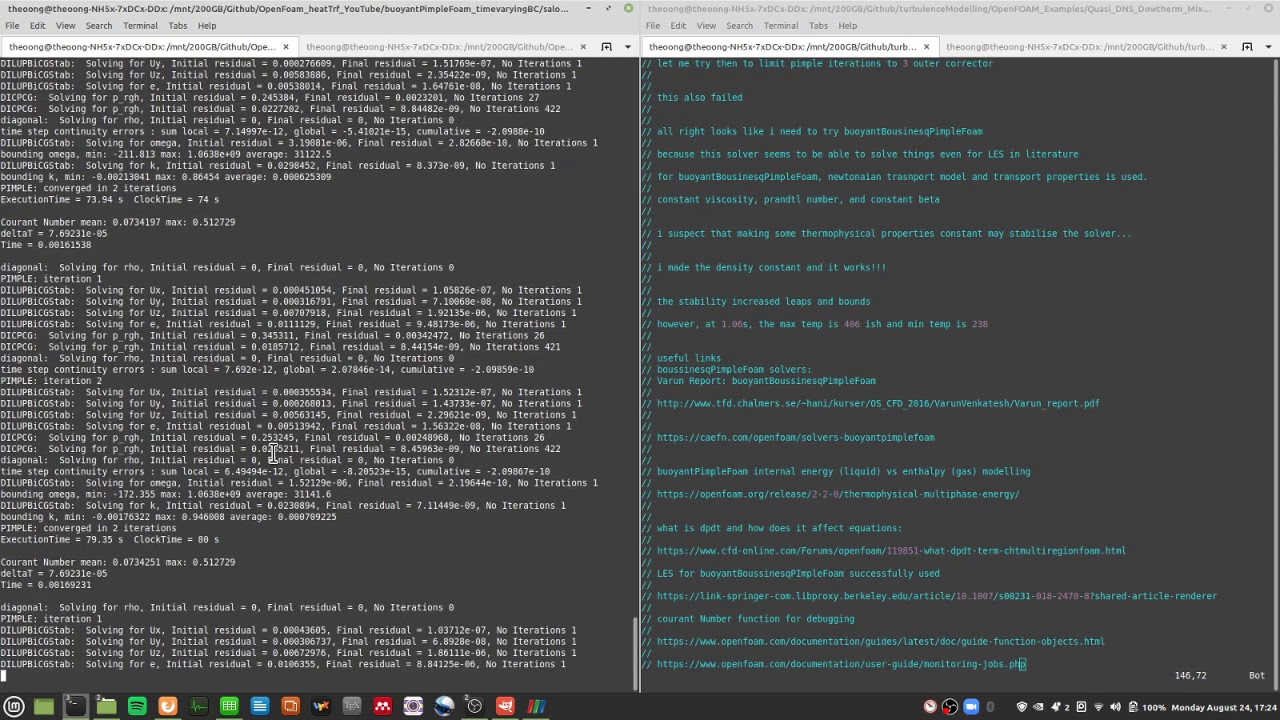Close the first tab of right terminal
Viewport: 1280px width, 720px height.
[925, 47]
